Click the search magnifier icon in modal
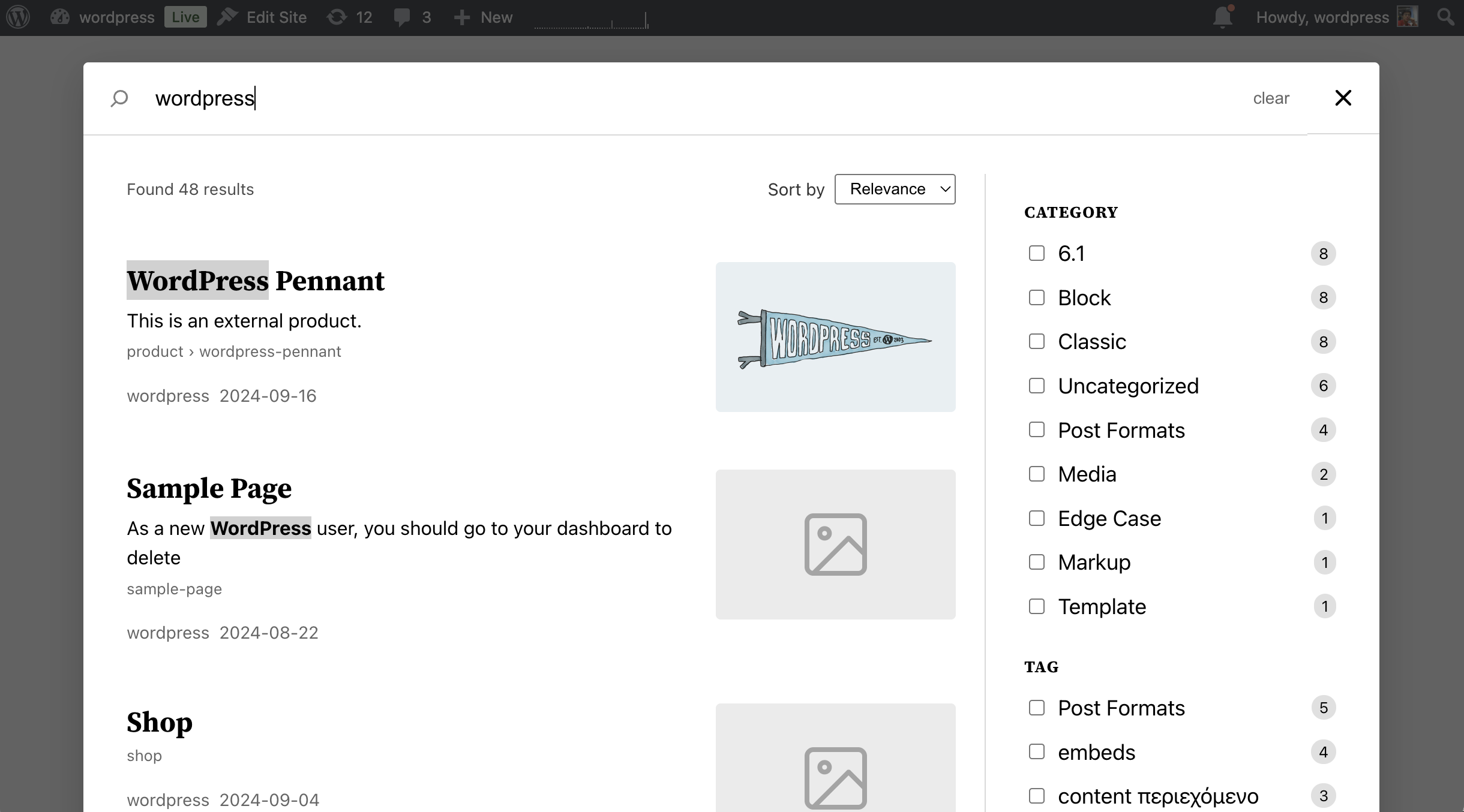The width and height of the screenshot is (1464, 812). tap(119, 98)
